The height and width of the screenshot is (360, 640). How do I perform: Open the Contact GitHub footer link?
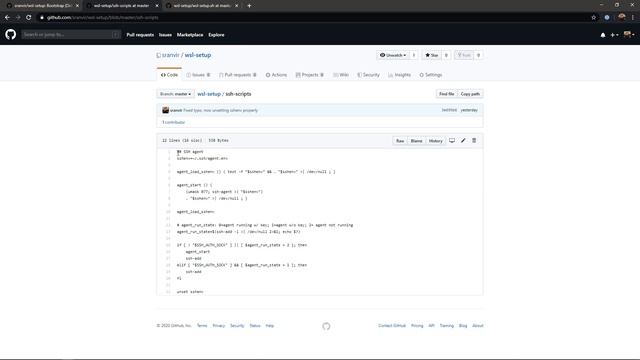392,326
